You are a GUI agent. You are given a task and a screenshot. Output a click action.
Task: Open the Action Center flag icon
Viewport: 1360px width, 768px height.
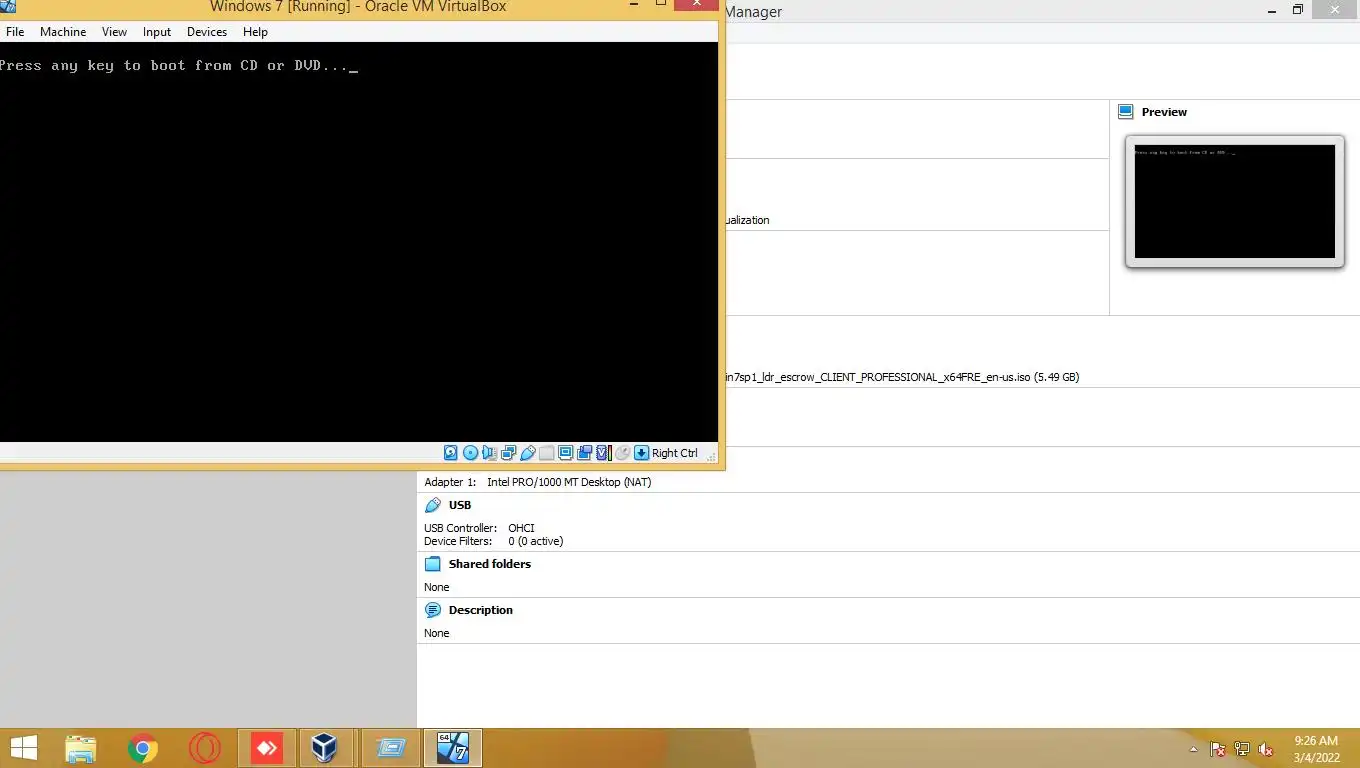[x=1218, y=749]
